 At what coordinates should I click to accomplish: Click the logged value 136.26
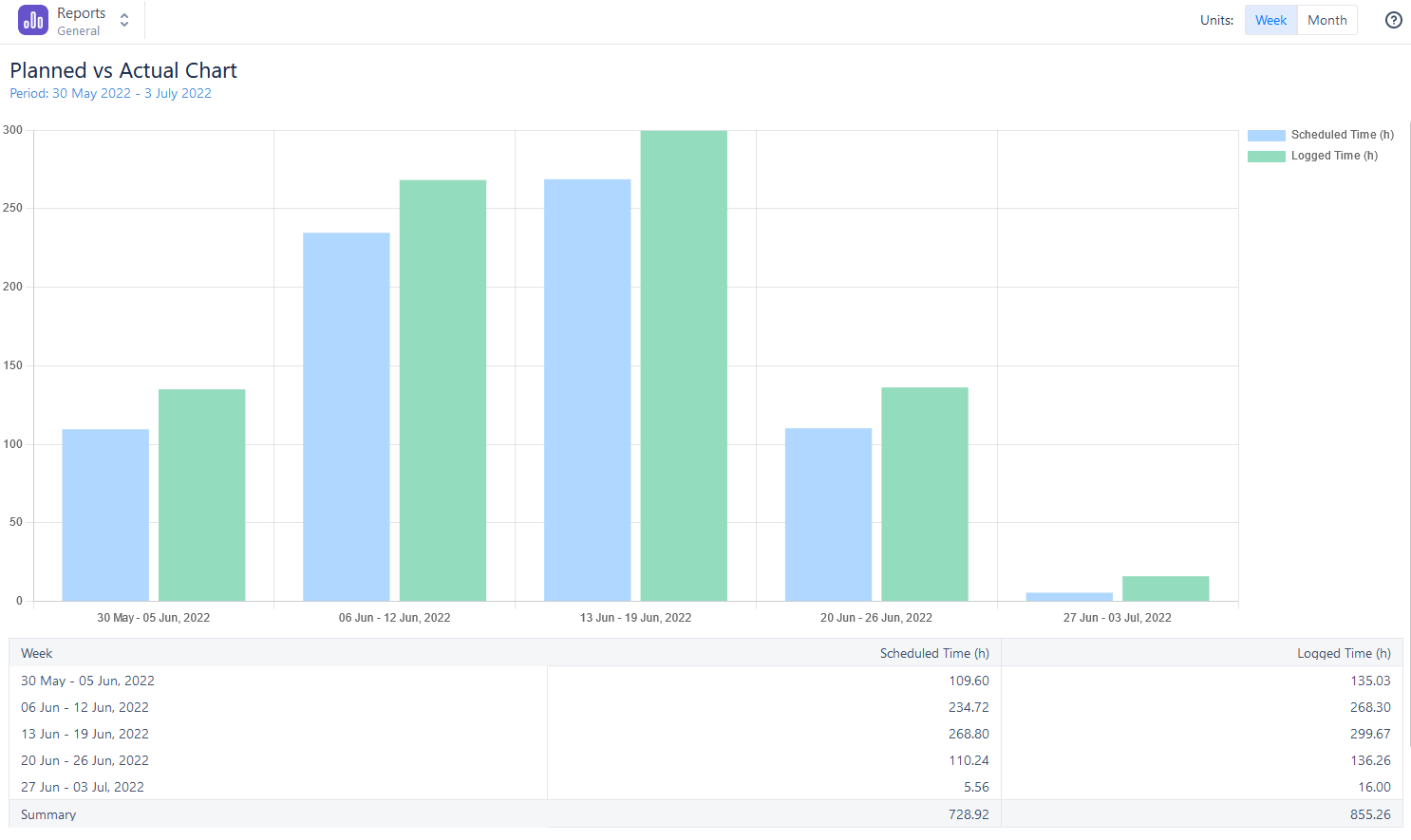click(x=1370, y=760)
